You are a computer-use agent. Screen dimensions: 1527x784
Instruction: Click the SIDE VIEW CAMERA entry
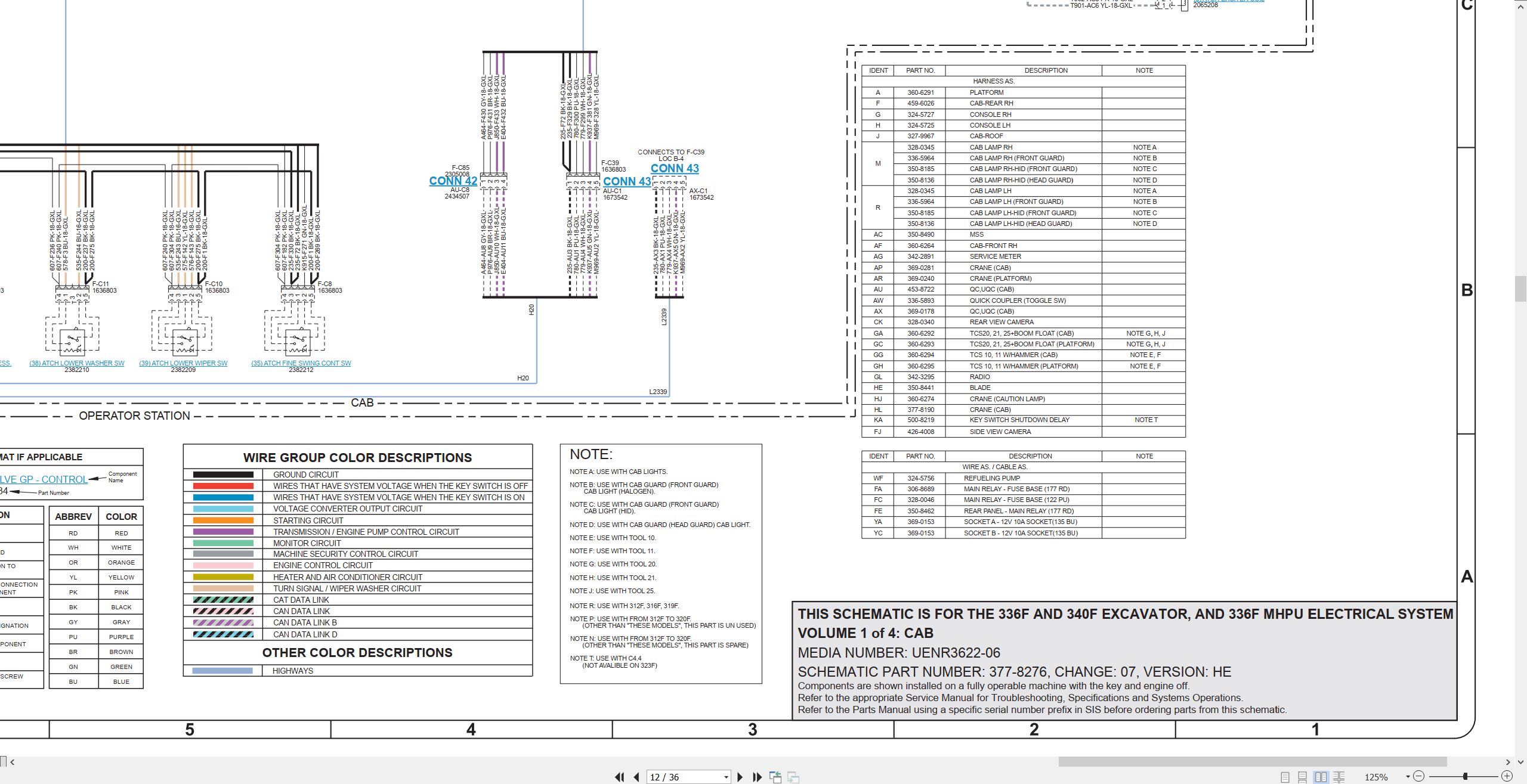pyautogui.click(x=1000, y=432)
